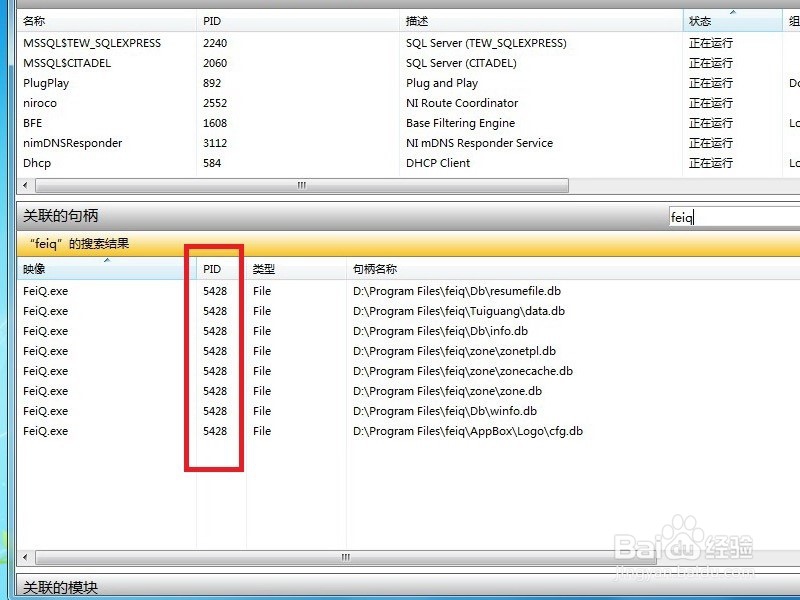Image resolution: width=800 pixels, height=600 pixels.
Task: Select the Db\info.db handle path
Action: point(440,331)
